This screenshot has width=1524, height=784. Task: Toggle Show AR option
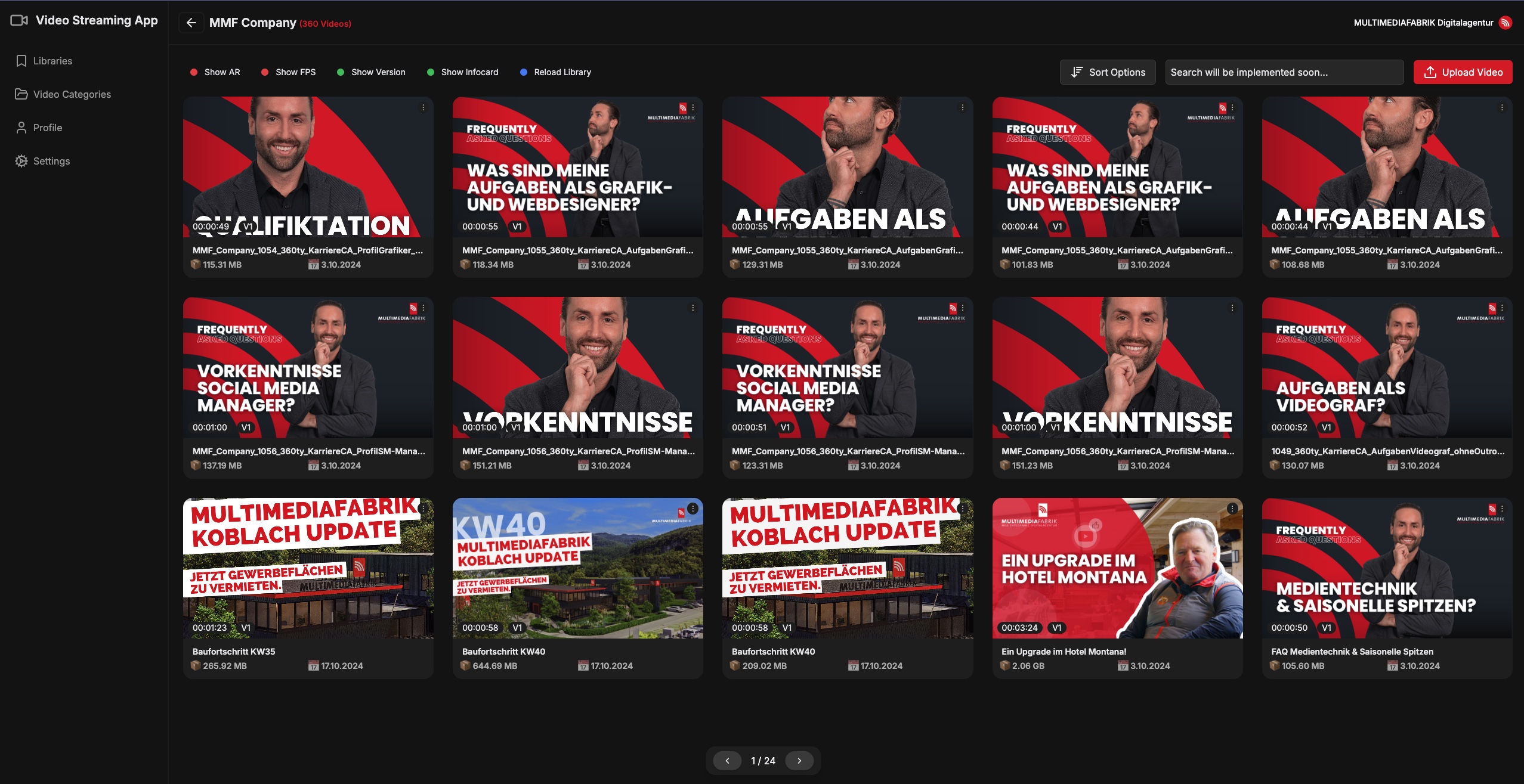click(x=215, y=72)
